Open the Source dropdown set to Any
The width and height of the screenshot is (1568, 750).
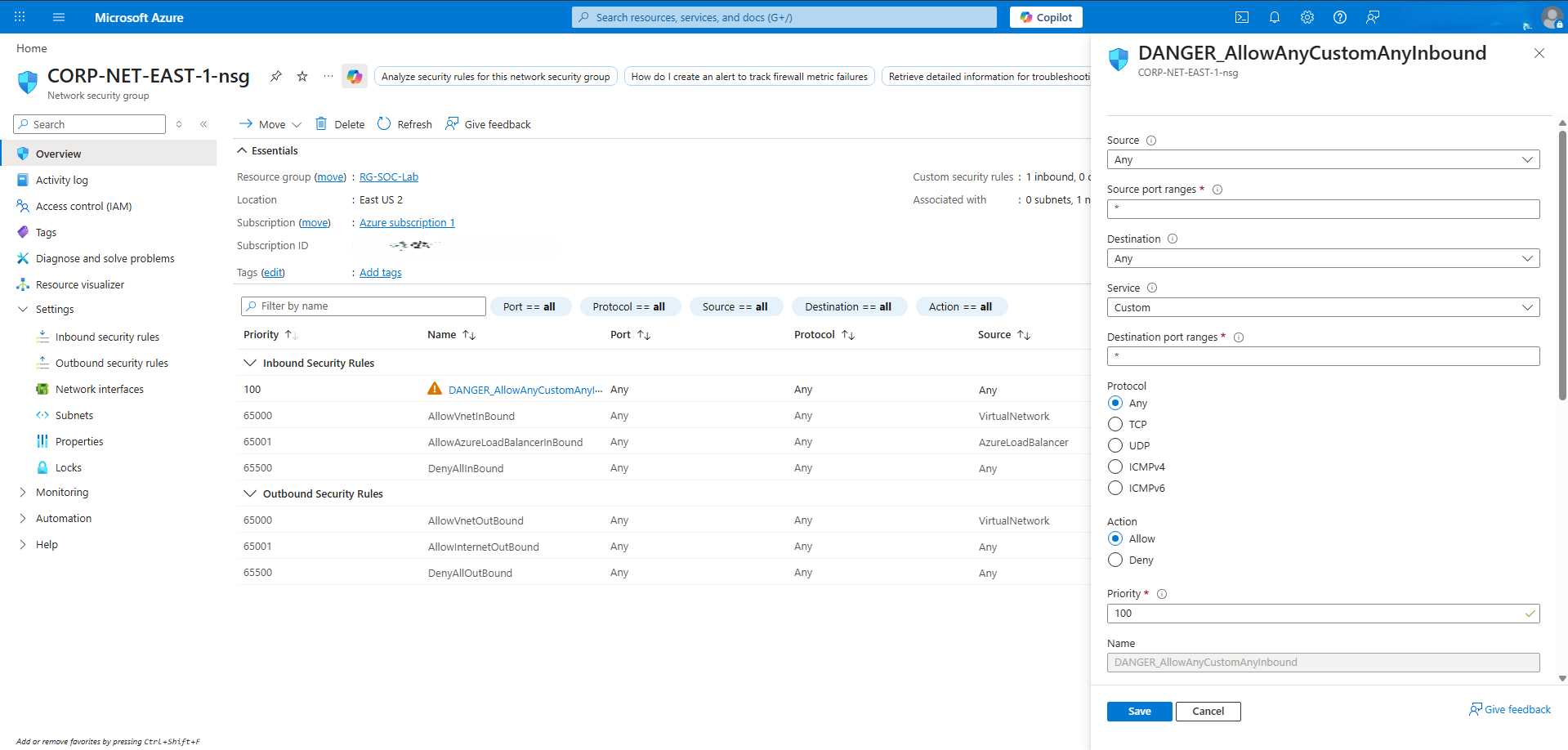click(1323, 159)
